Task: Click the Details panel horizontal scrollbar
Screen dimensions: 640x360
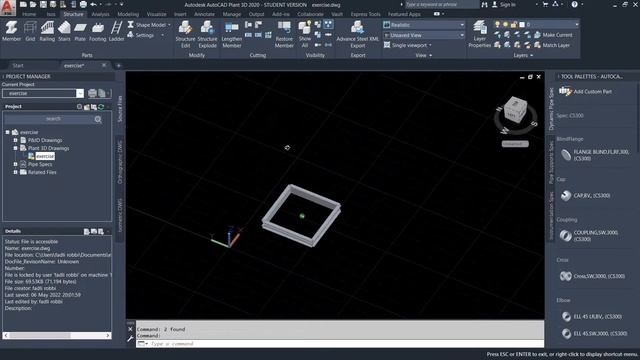Action: [57, 336]
